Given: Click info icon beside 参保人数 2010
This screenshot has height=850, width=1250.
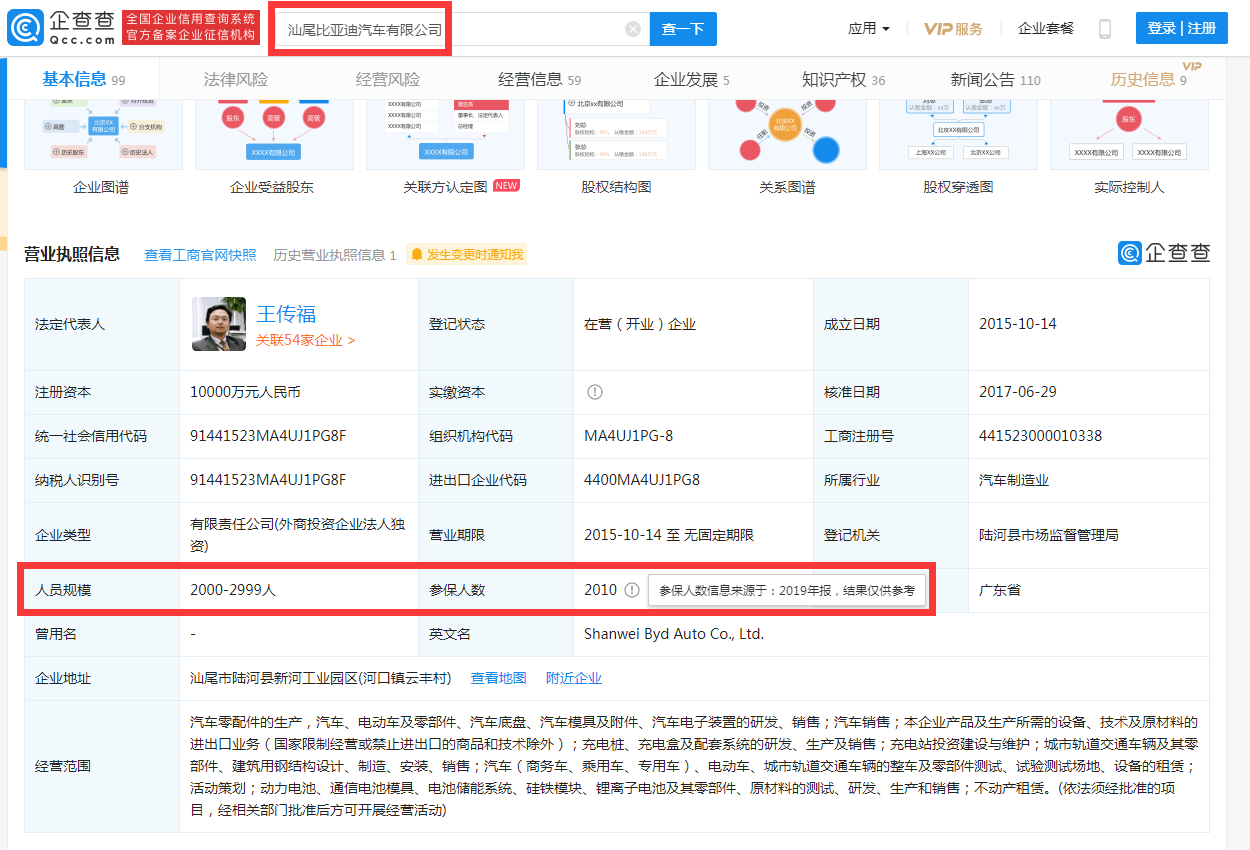Looking at the screenshot, I should 631,590.
